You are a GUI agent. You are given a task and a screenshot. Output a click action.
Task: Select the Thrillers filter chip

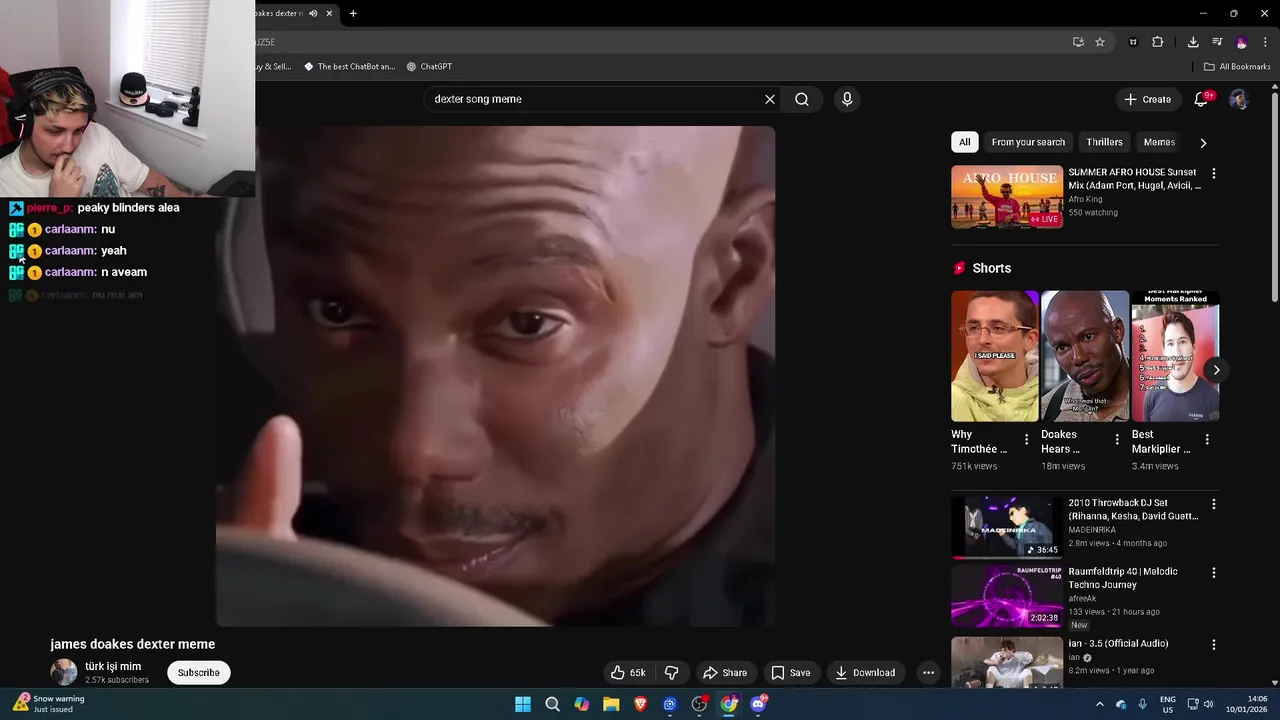click(x=1104, y=142)
